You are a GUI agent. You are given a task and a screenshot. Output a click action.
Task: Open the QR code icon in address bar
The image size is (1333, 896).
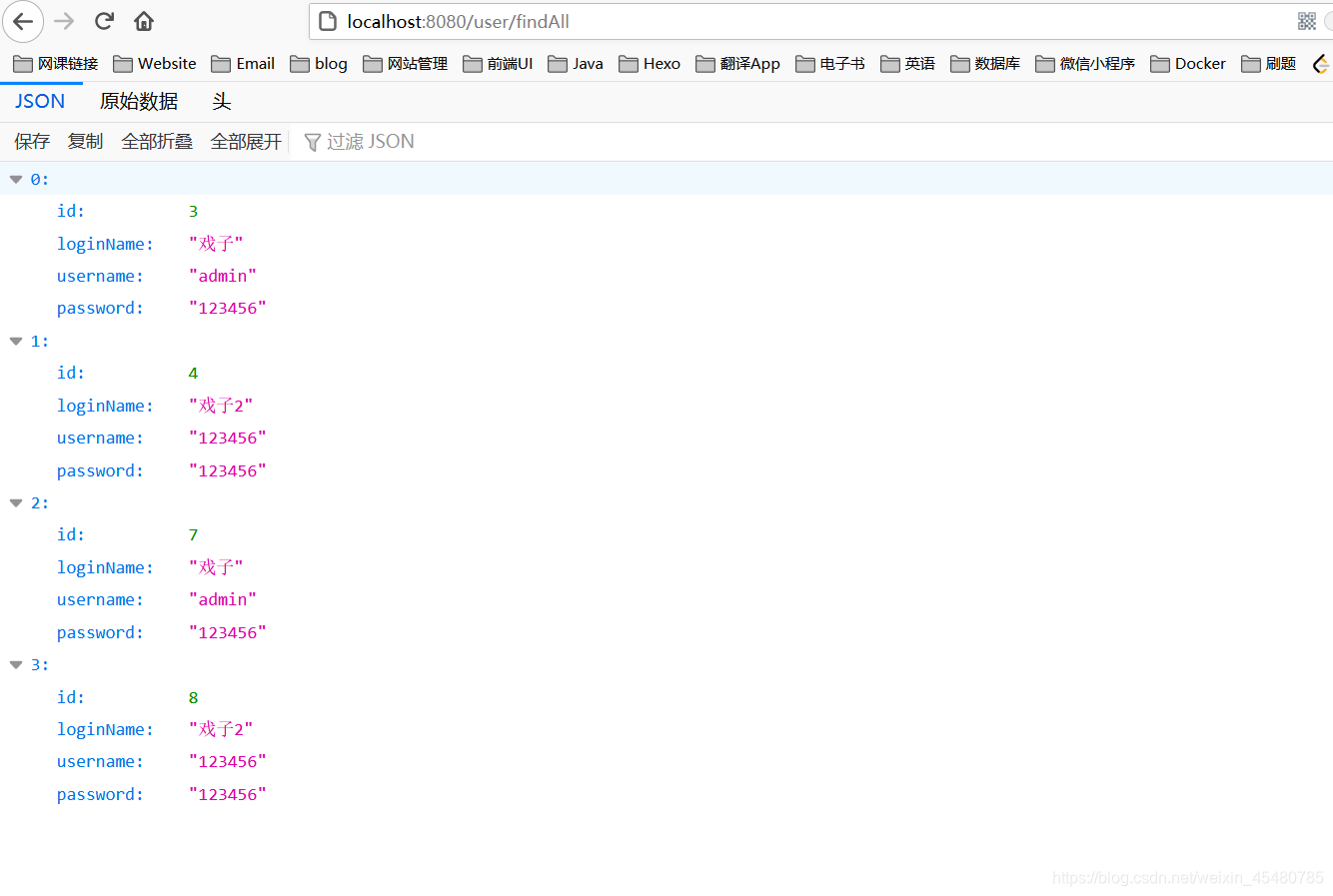(x=1306, y=21)
